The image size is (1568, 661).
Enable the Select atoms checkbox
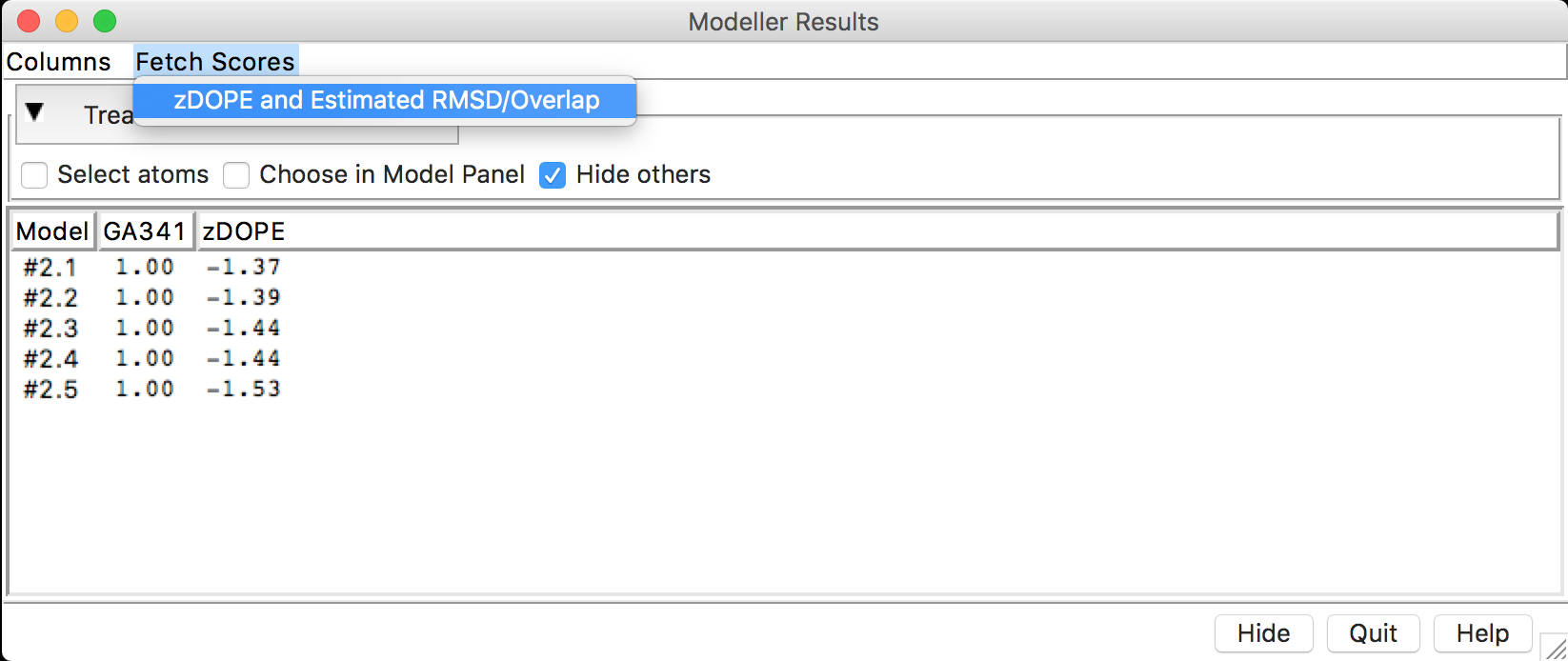(x=34, y=175)
